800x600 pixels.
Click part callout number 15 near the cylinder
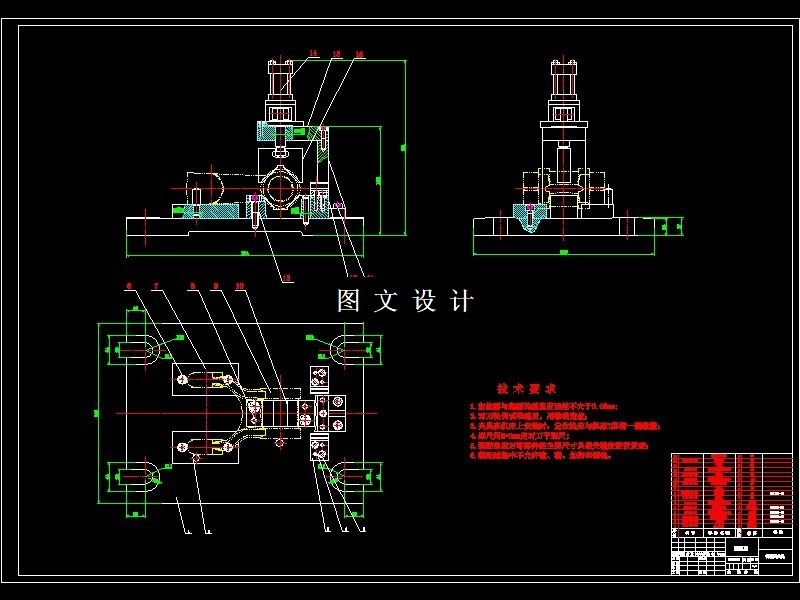(x=336, y=54)
